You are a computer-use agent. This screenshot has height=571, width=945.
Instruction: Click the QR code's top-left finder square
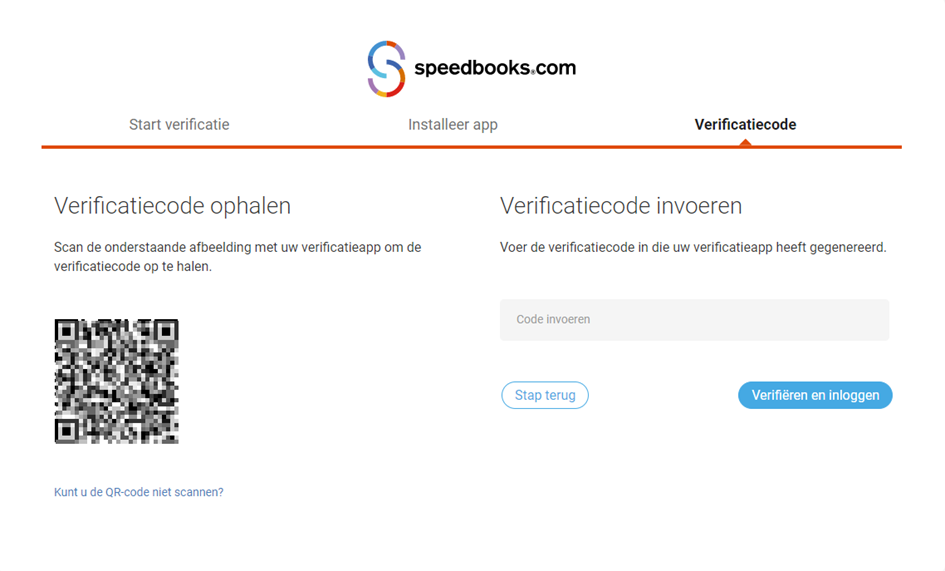[68, 333]
